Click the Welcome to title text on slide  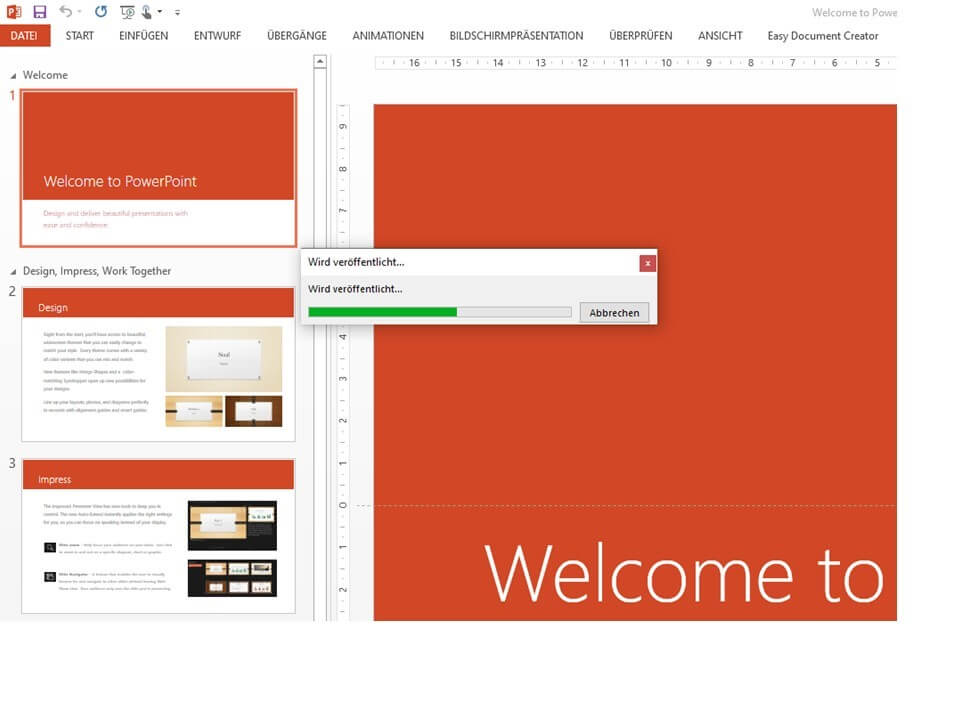684,574
